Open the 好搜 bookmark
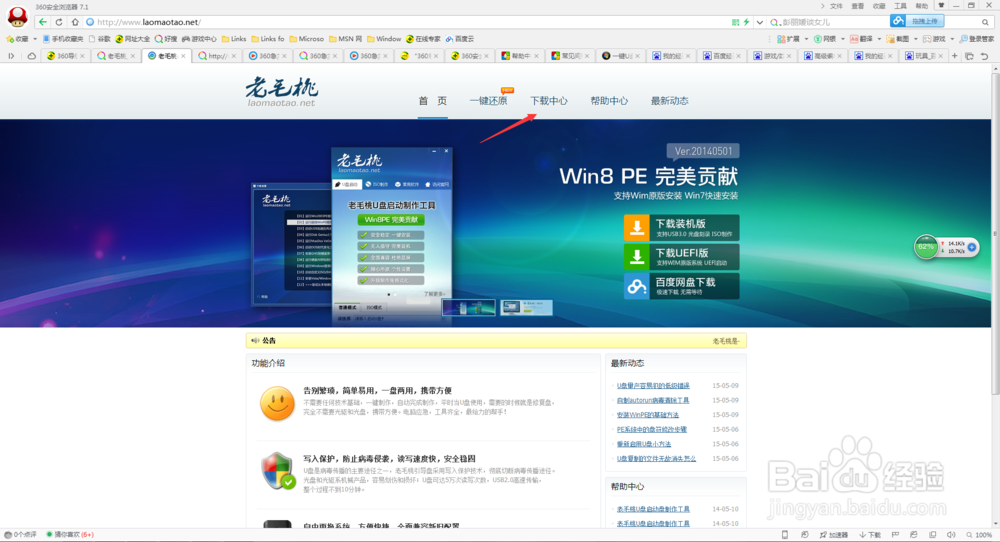The height and width of the screenshot is (542, 1000). click(x=166, y=39)
